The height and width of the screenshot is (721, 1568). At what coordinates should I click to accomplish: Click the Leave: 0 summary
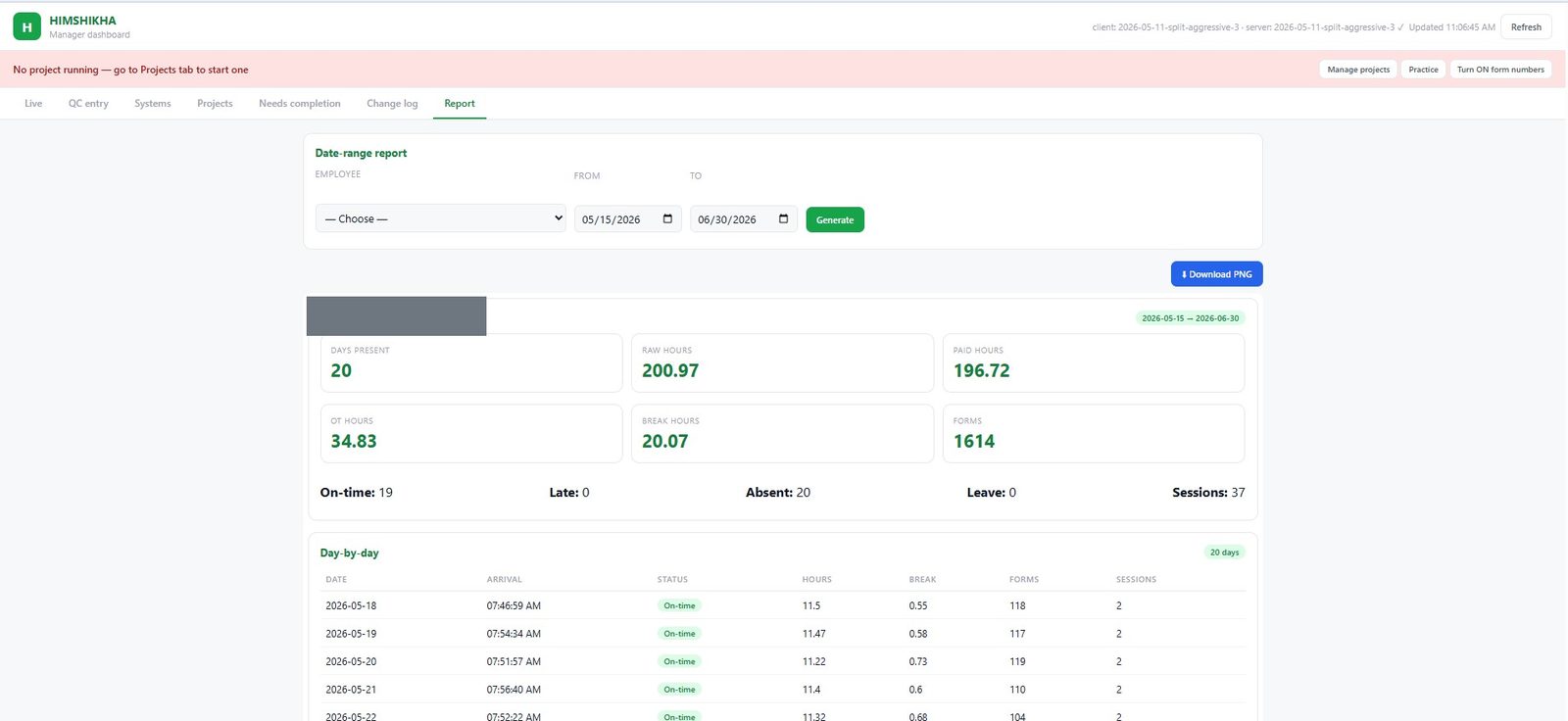(x=992, y=493)
